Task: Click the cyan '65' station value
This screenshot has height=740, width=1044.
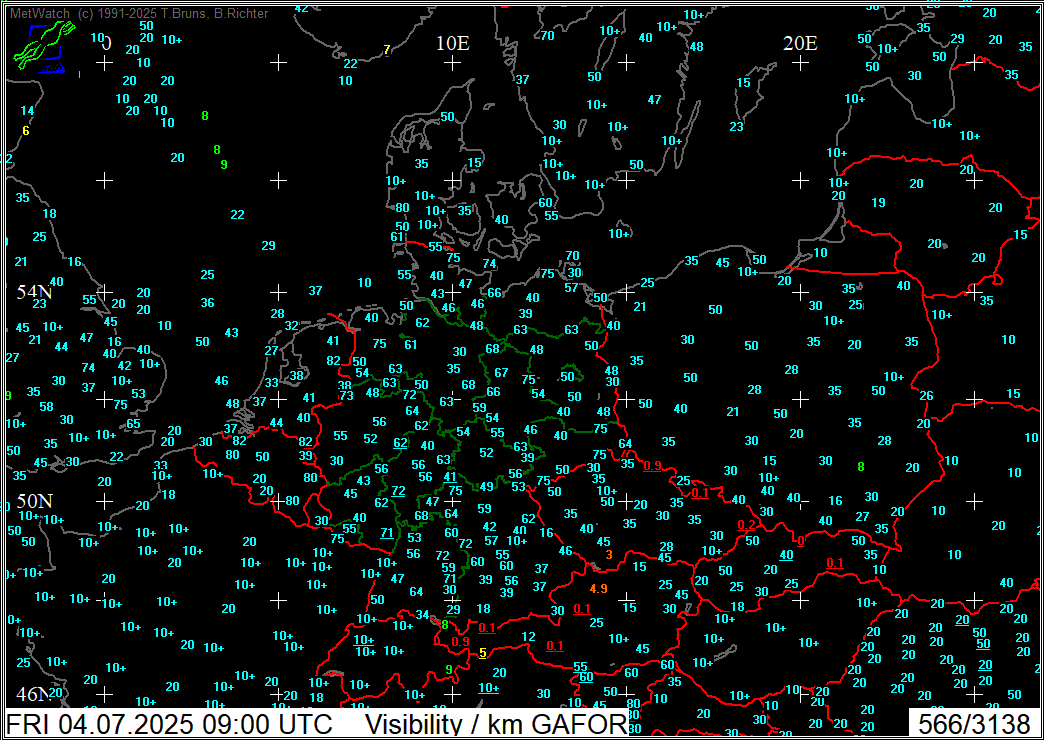Action: (133, 423)
